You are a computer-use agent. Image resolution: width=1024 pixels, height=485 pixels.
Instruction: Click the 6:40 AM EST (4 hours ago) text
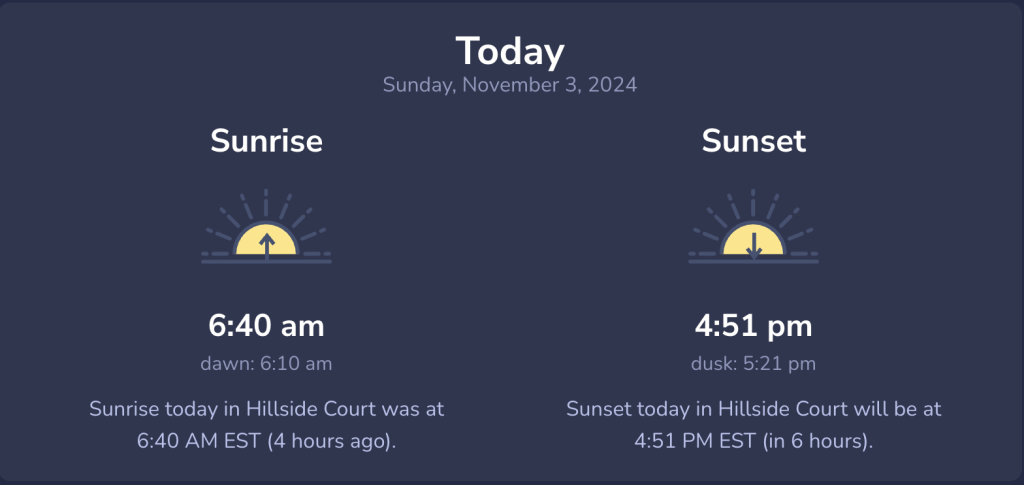pos(266,441)
